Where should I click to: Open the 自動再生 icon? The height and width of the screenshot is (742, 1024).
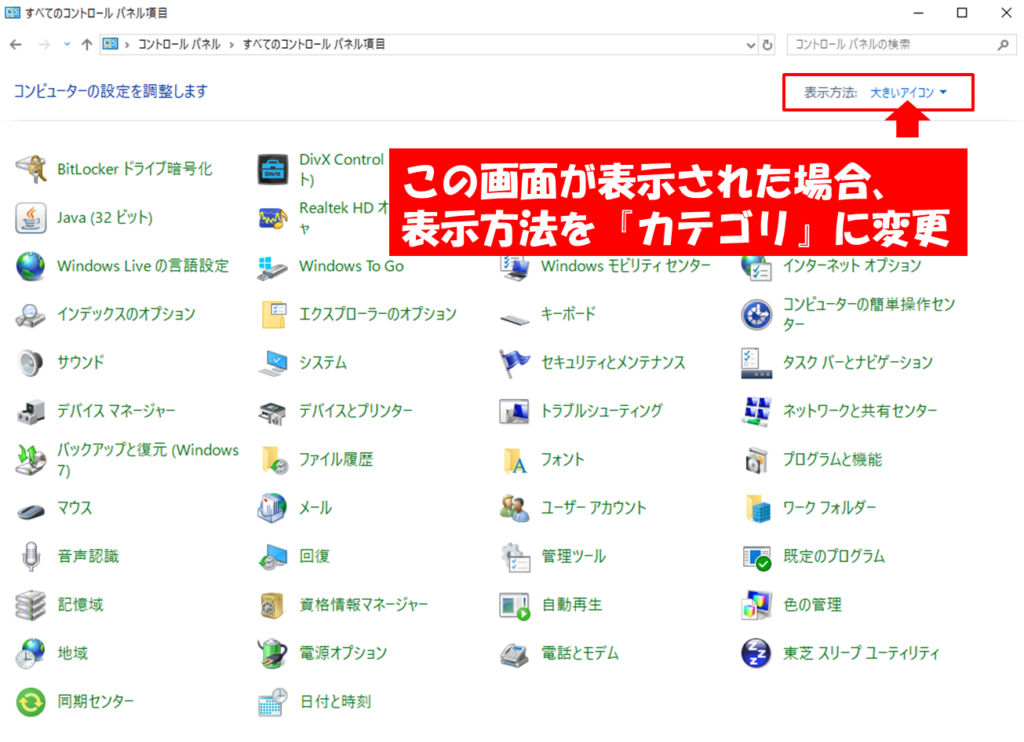pos(515,605)
